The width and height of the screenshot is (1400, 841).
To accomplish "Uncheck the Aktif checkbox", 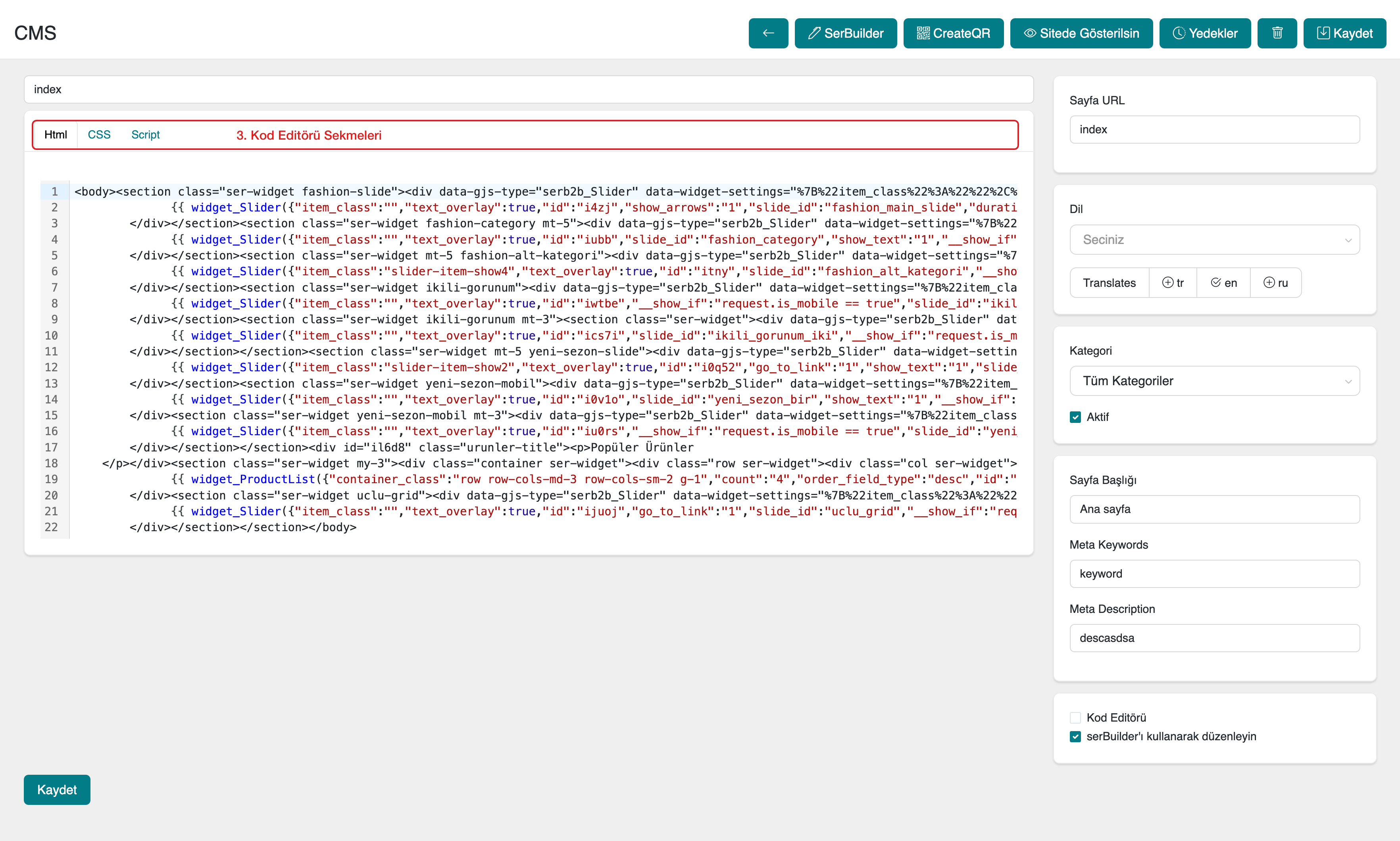I will pos(1075,417).
